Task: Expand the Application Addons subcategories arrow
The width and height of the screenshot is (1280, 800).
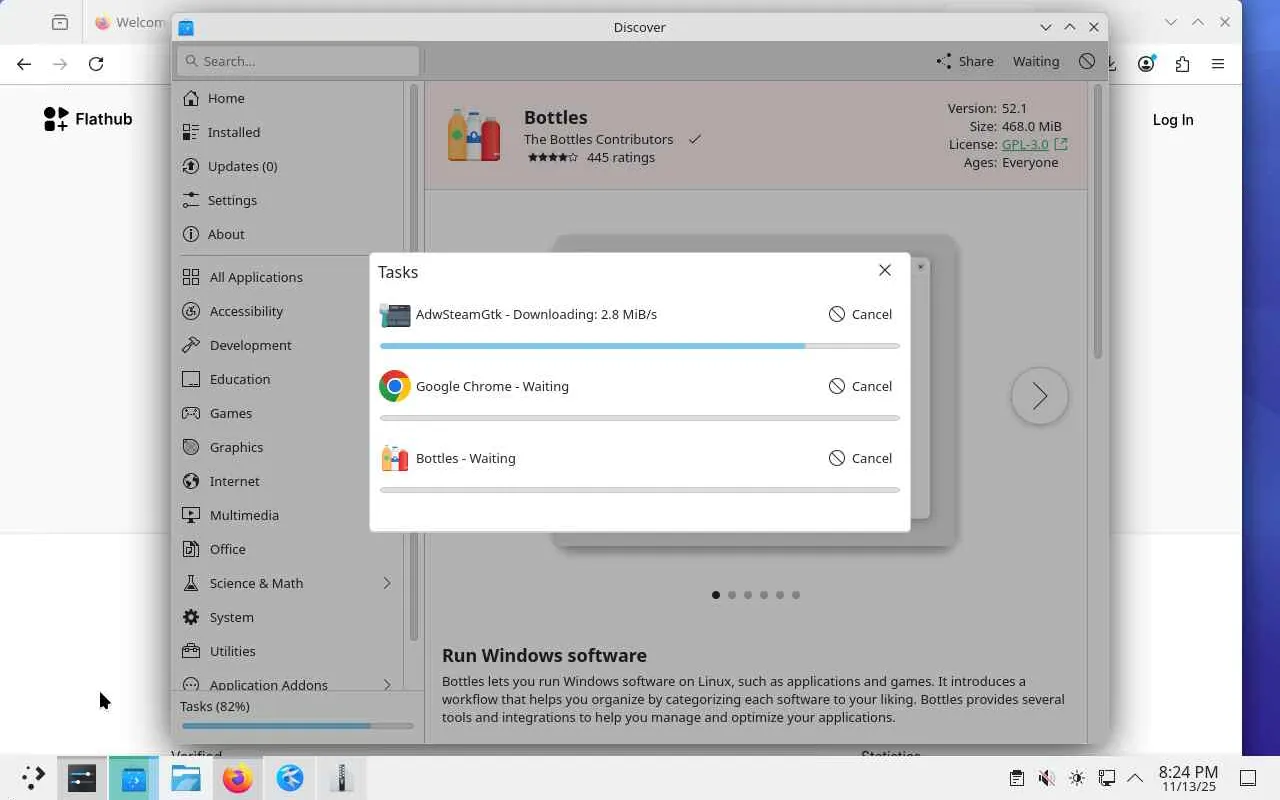Action: point(387,685)
